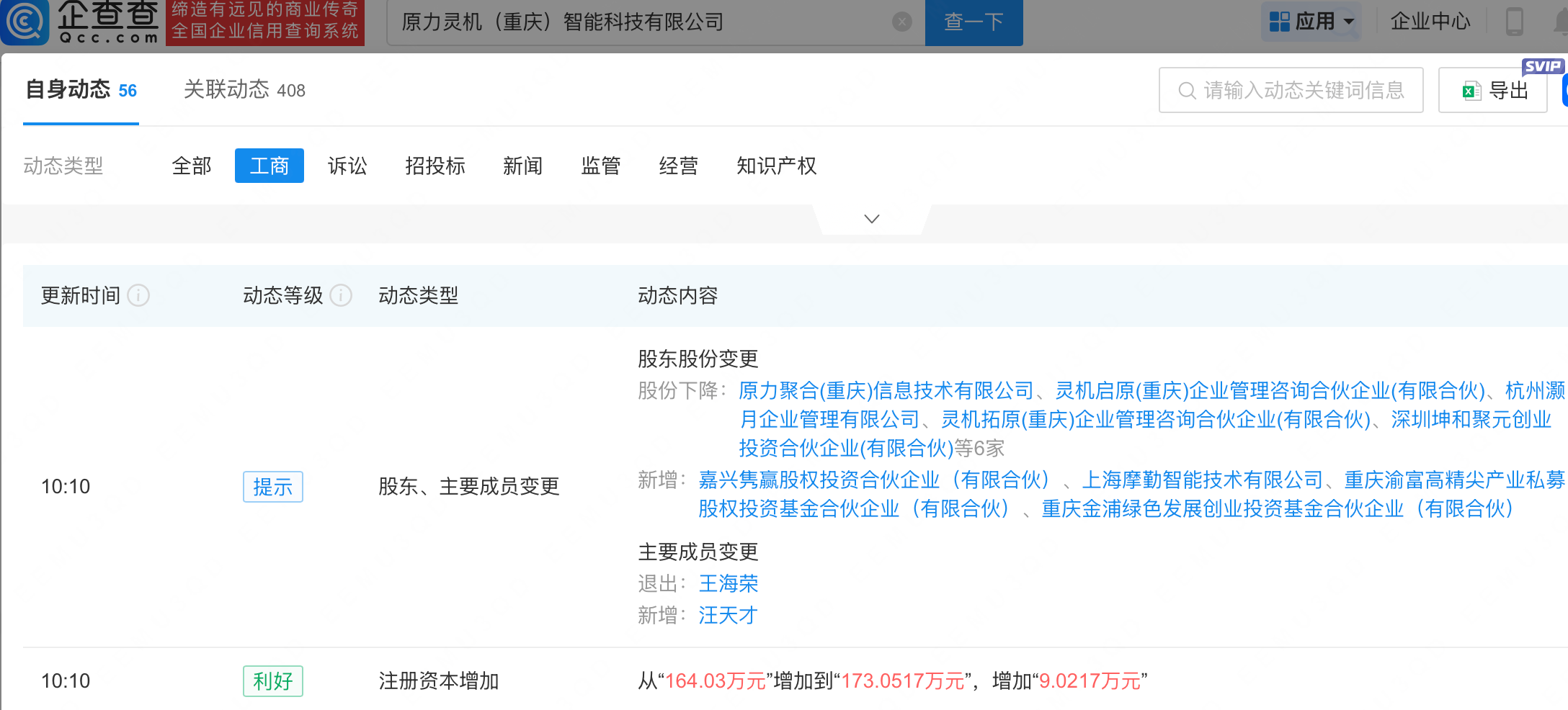The image size is (1568, 710).
Task: Switch to 关联动态 tab
Action: (244, 90)
